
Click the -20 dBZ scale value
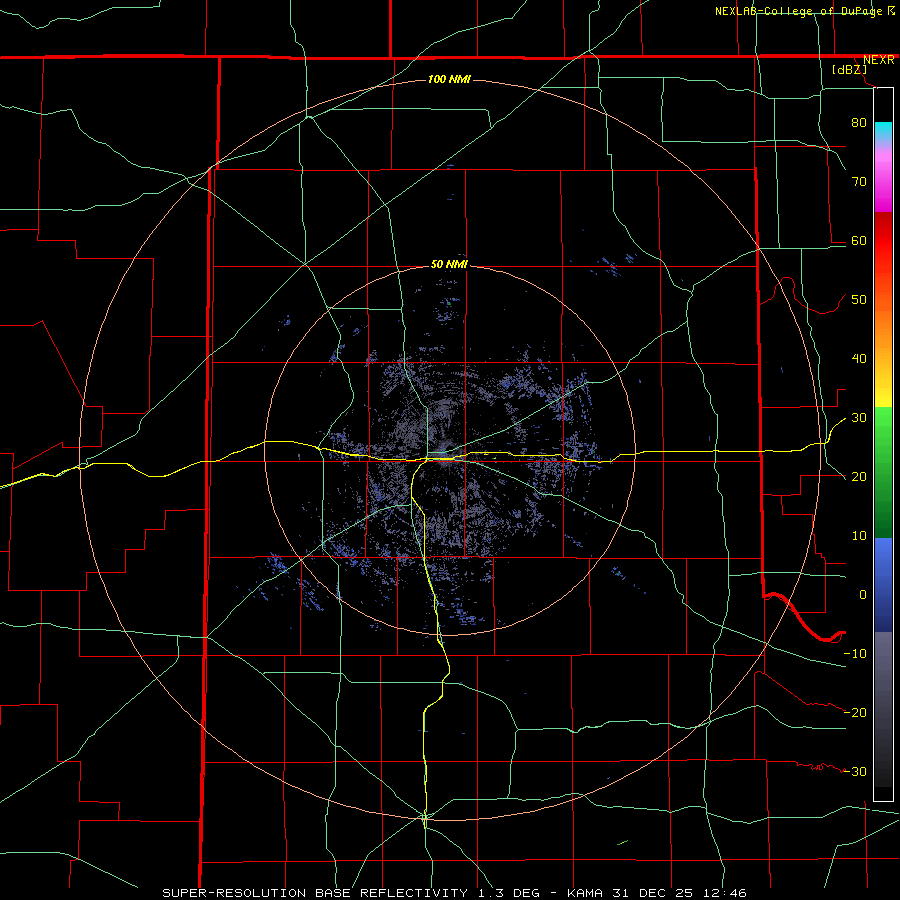[x=855, y=712]
